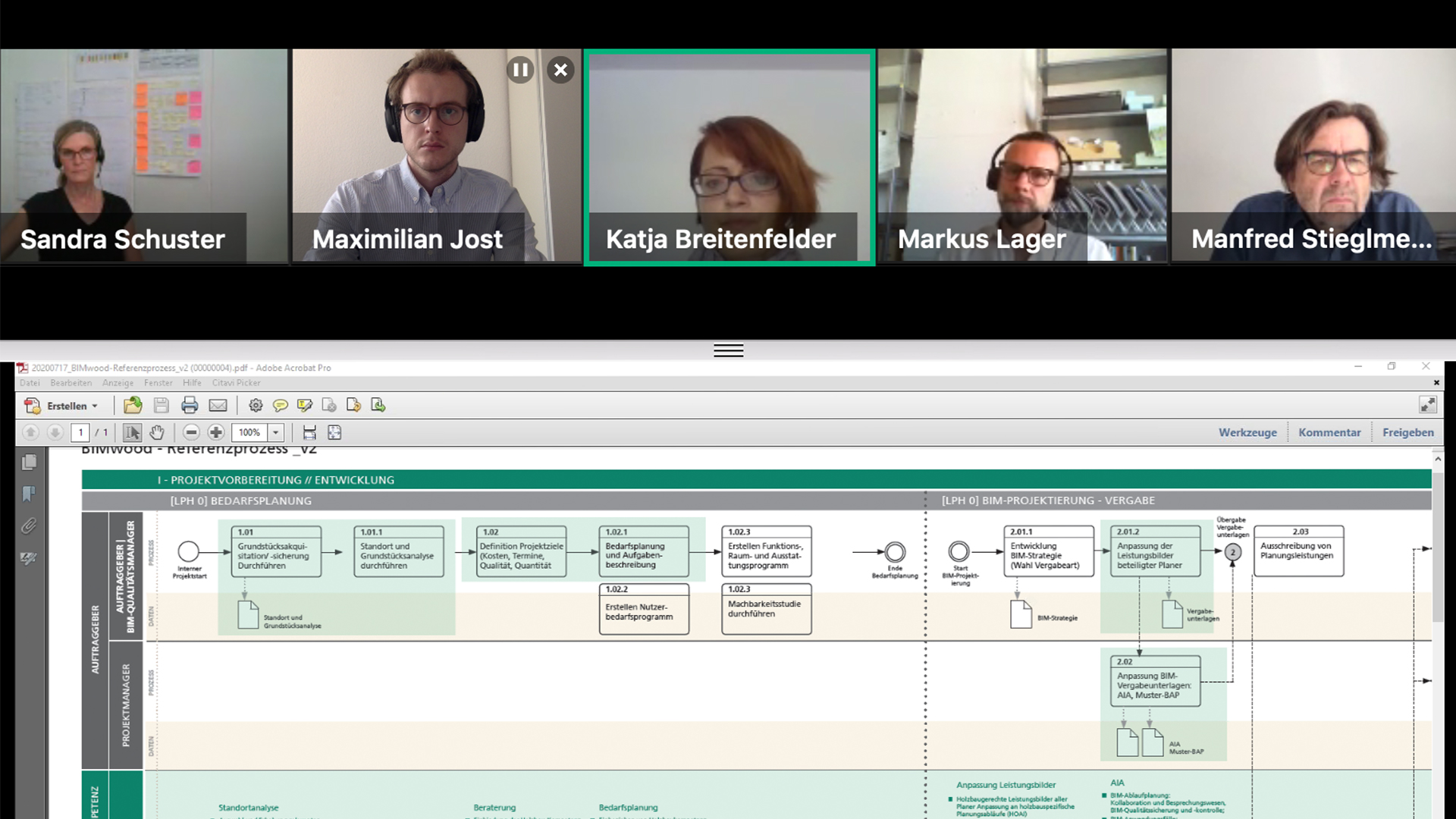1456x819 pixels.
Task: Click the settings gear icon in Acrobat toolbar
Action: point(256,405)
